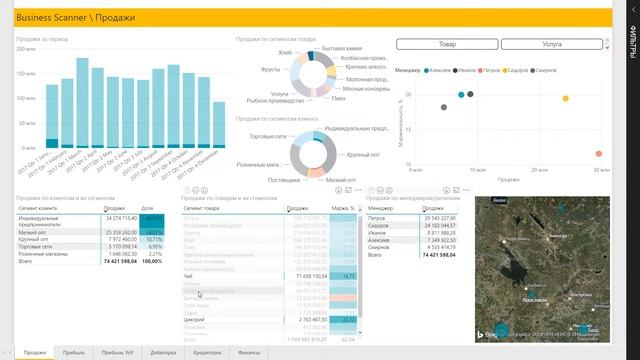Switch to the Кредиторка tab
The image size is (640, 360).
(x=207, y=353)
